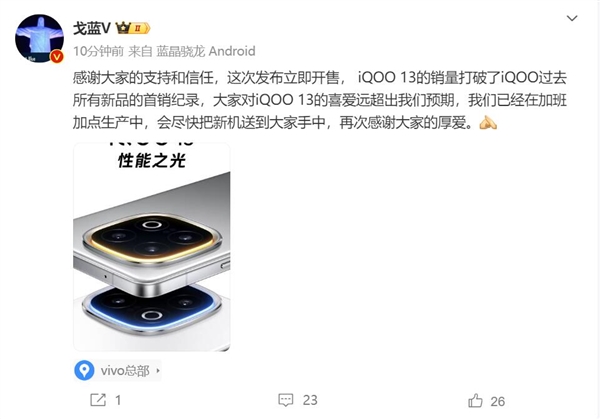
Task: Click the repost share icon
Action: point(98,400)
